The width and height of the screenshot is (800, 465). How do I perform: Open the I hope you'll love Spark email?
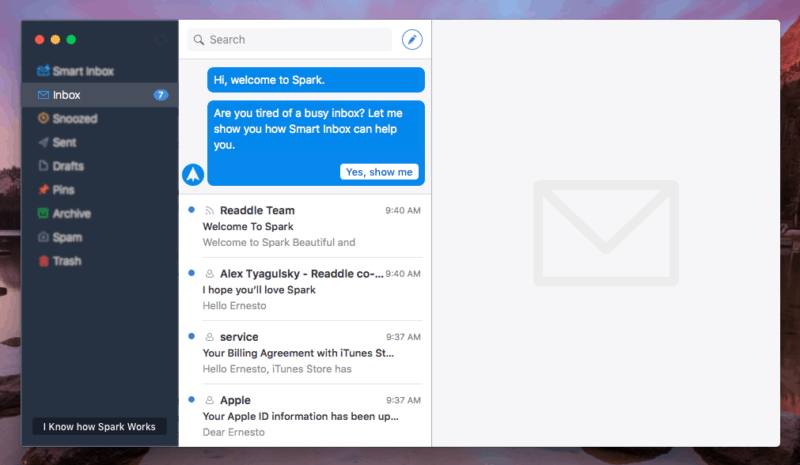pos(305,289)
